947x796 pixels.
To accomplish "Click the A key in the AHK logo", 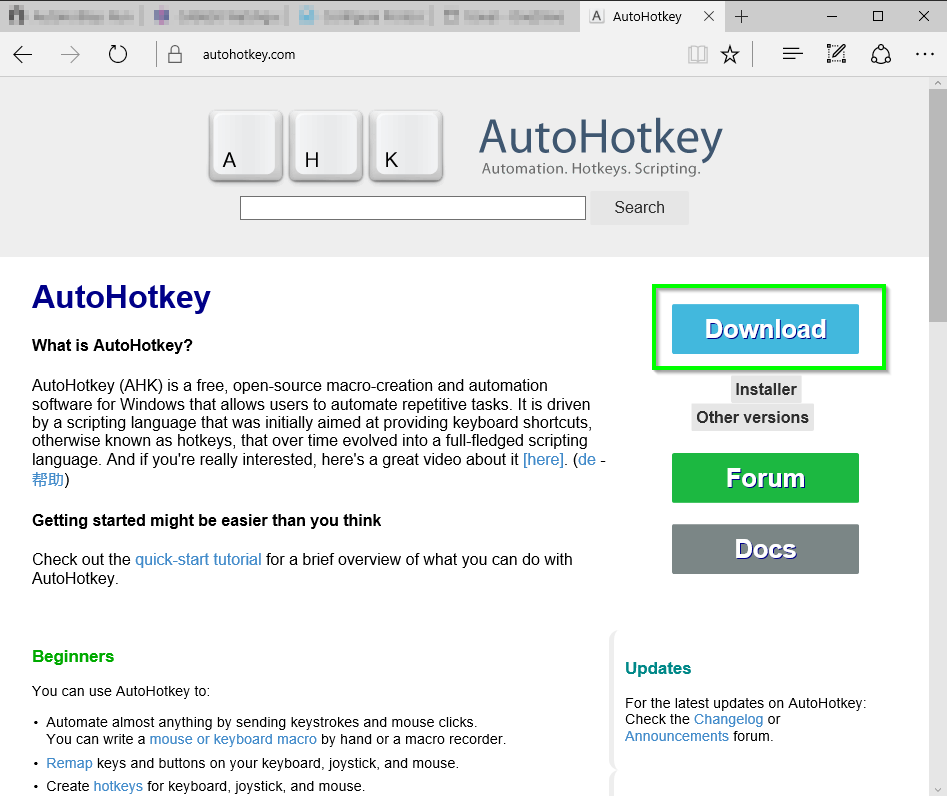I will (x=246, y=146).
